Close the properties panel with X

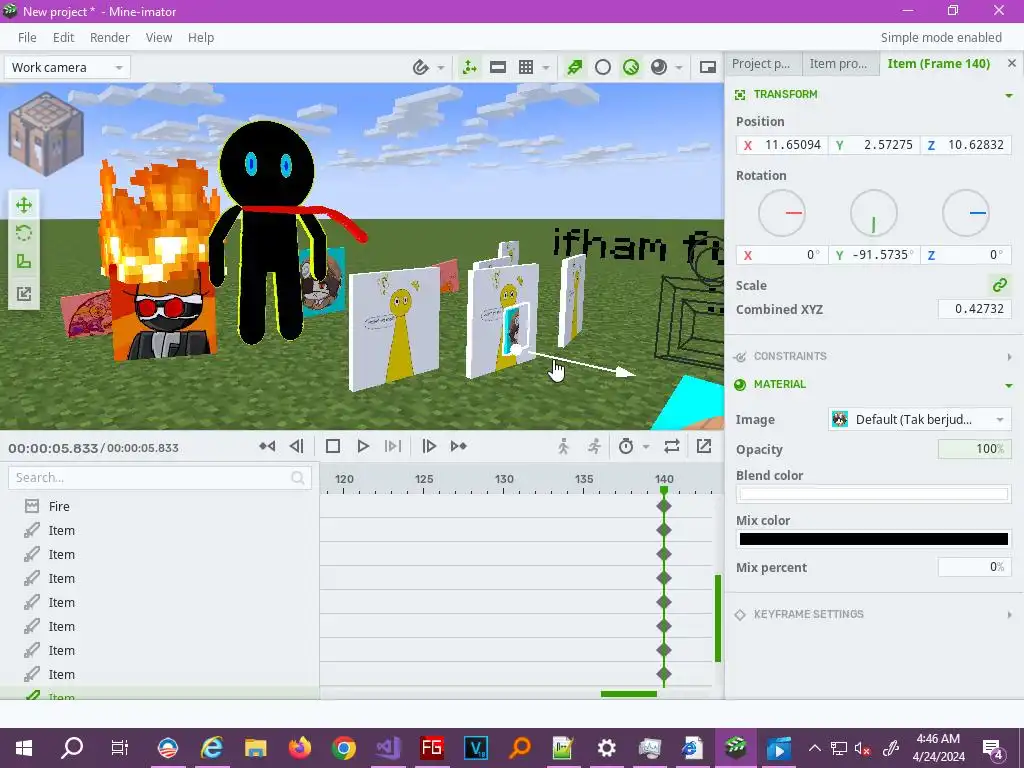point(1012,63)
